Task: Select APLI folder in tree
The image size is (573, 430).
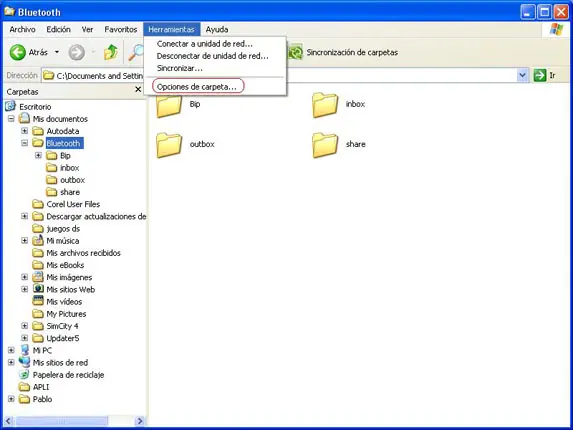Action: [41, 387]
